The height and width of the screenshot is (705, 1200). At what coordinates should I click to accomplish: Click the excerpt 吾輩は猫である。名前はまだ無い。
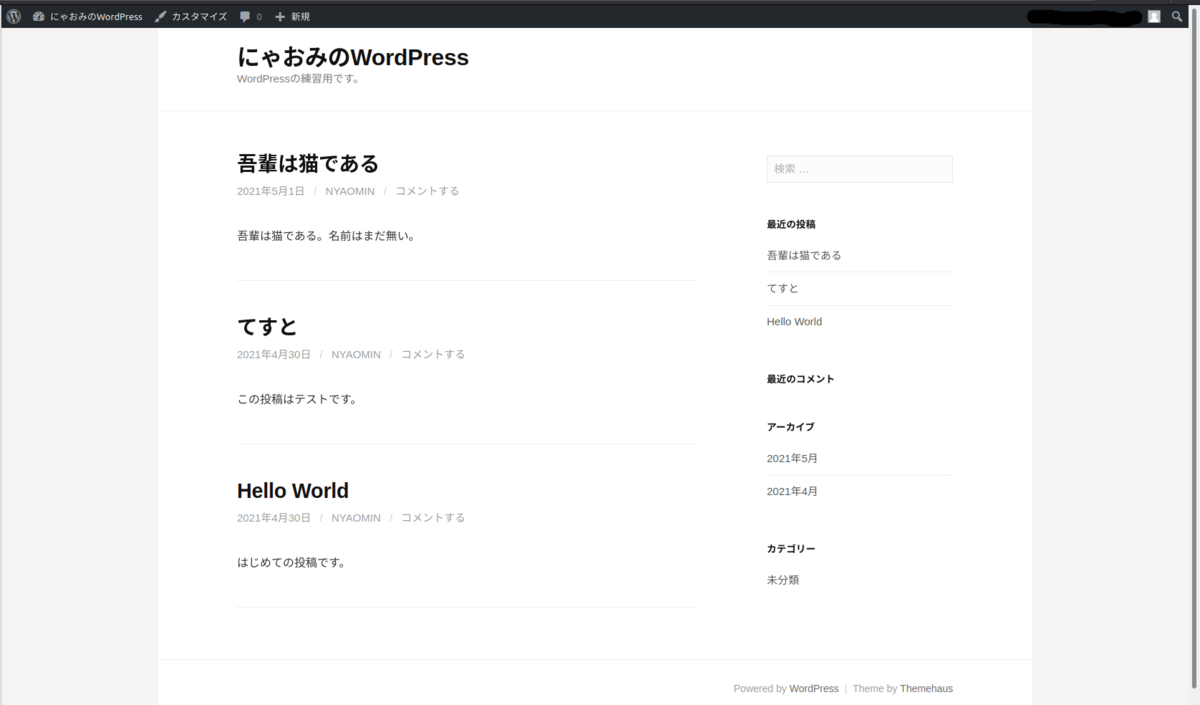[326, 237]
